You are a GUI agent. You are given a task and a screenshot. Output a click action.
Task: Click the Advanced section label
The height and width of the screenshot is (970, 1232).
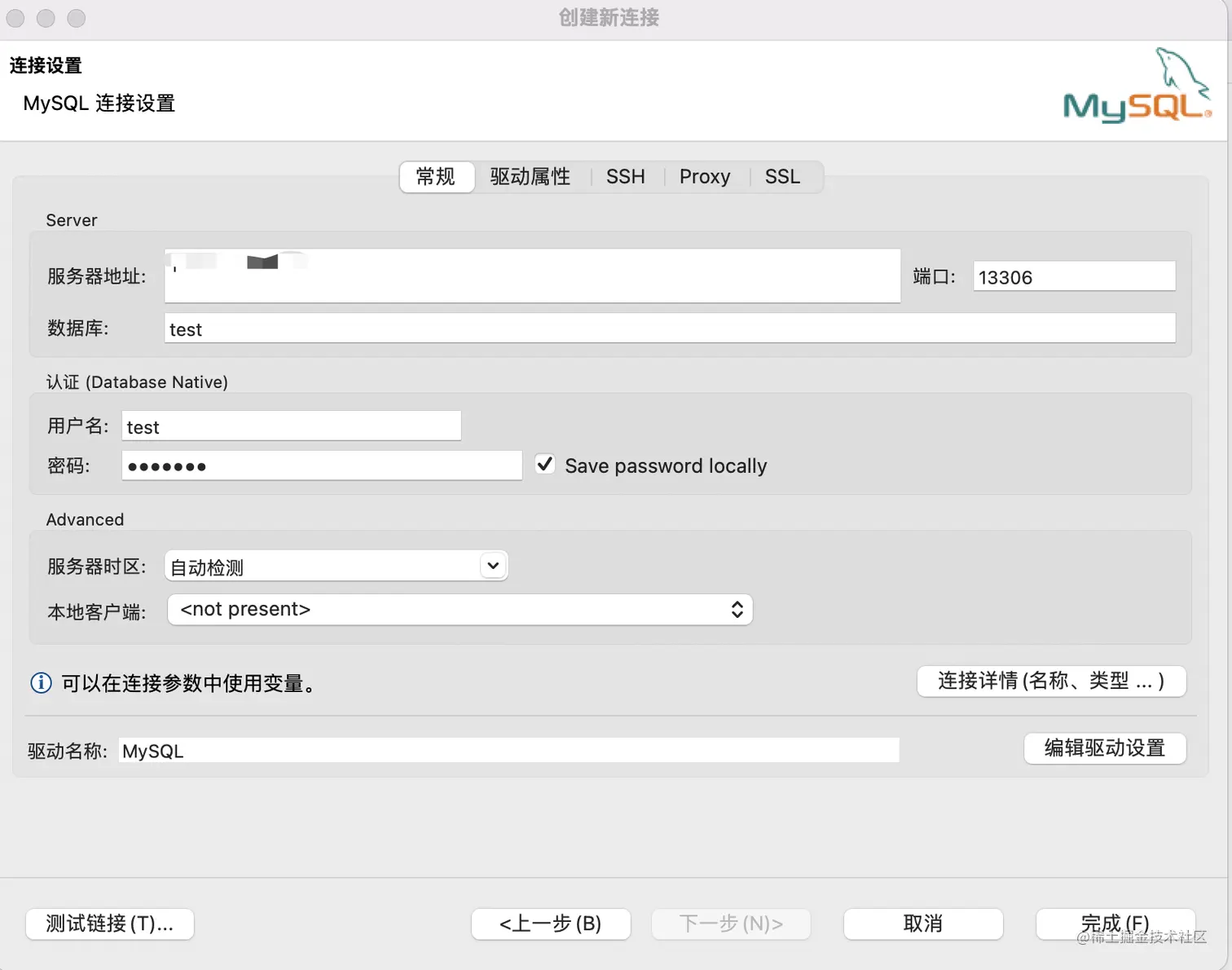86,520
